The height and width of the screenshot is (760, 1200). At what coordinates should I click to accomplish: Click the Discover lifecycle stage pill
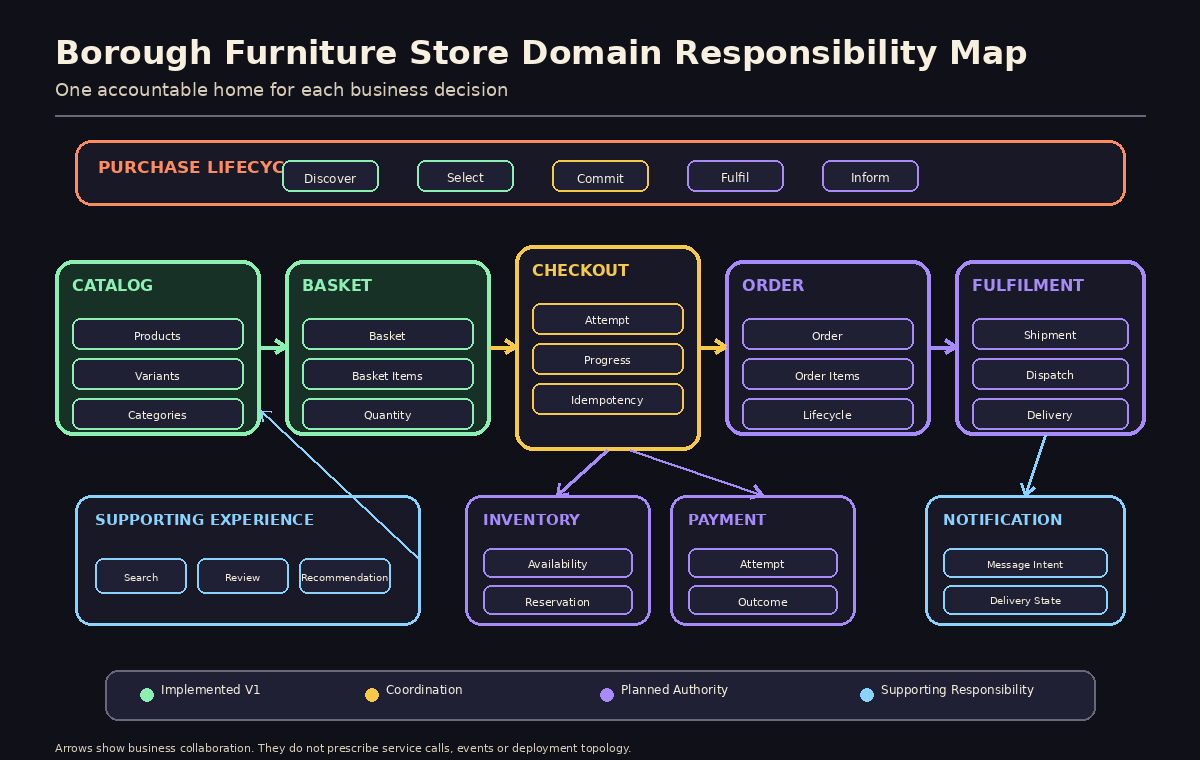pos(330,176)
